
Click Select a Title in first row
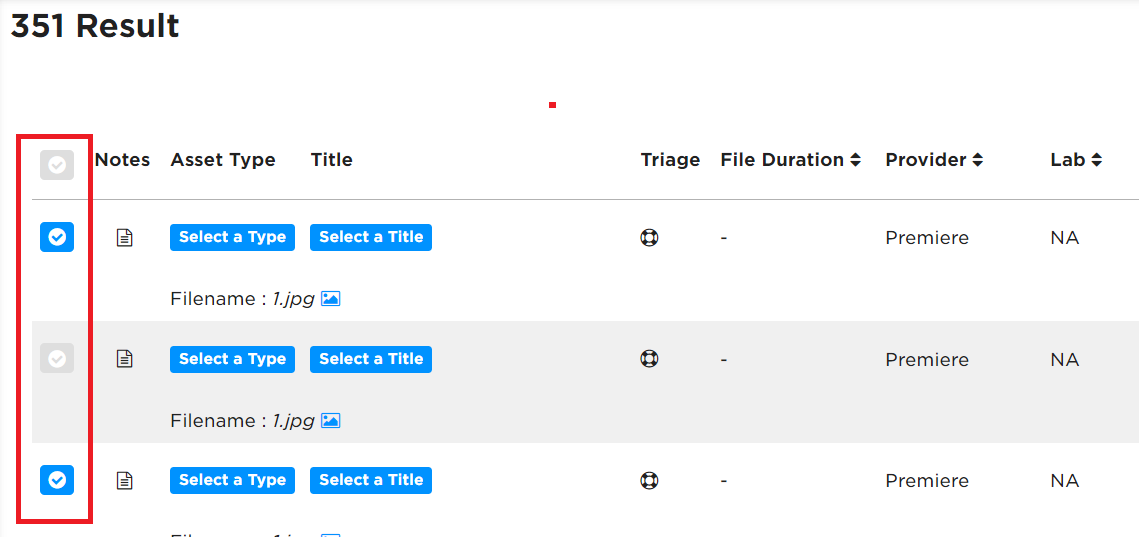point(371,238)
